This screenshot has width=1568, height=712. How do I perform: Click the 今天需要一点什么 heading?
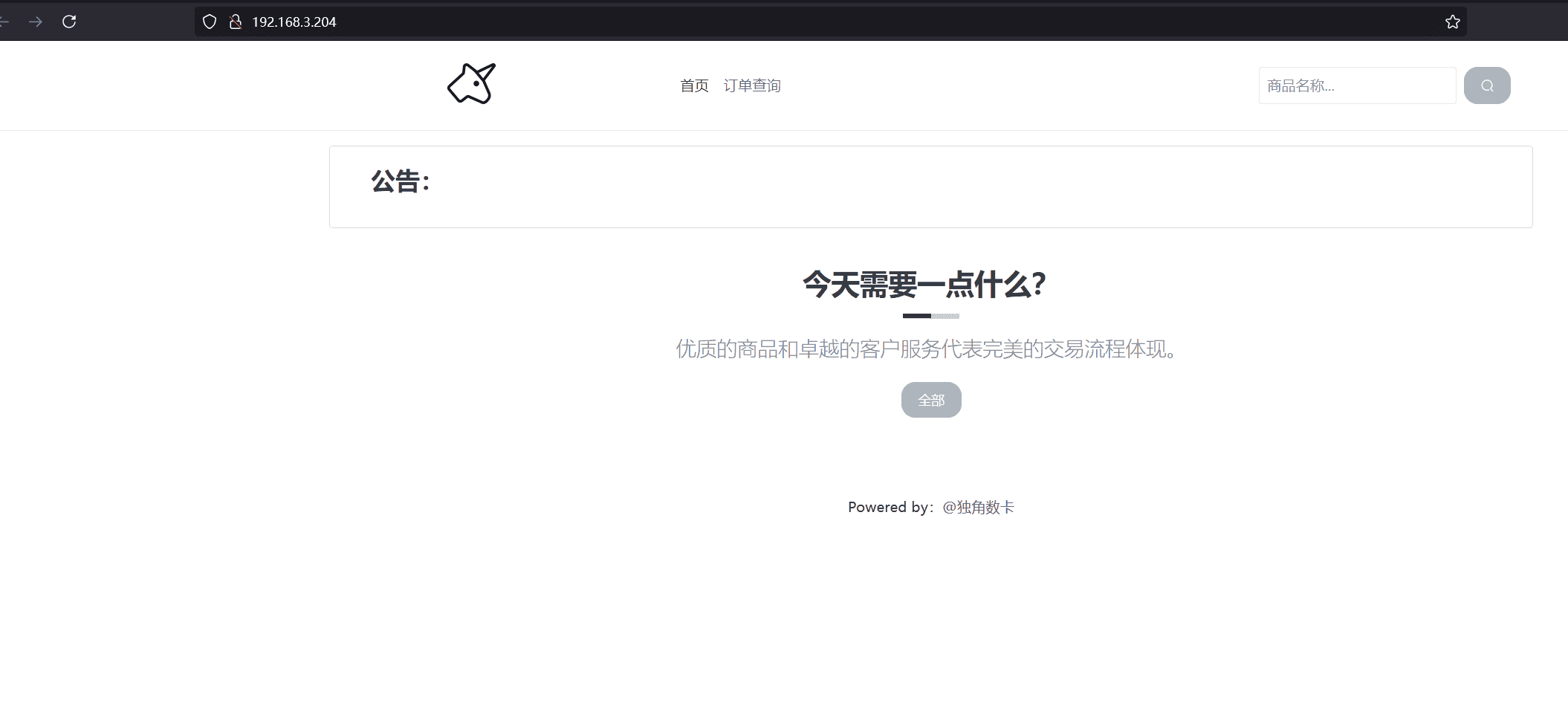(x=923, y=285)
